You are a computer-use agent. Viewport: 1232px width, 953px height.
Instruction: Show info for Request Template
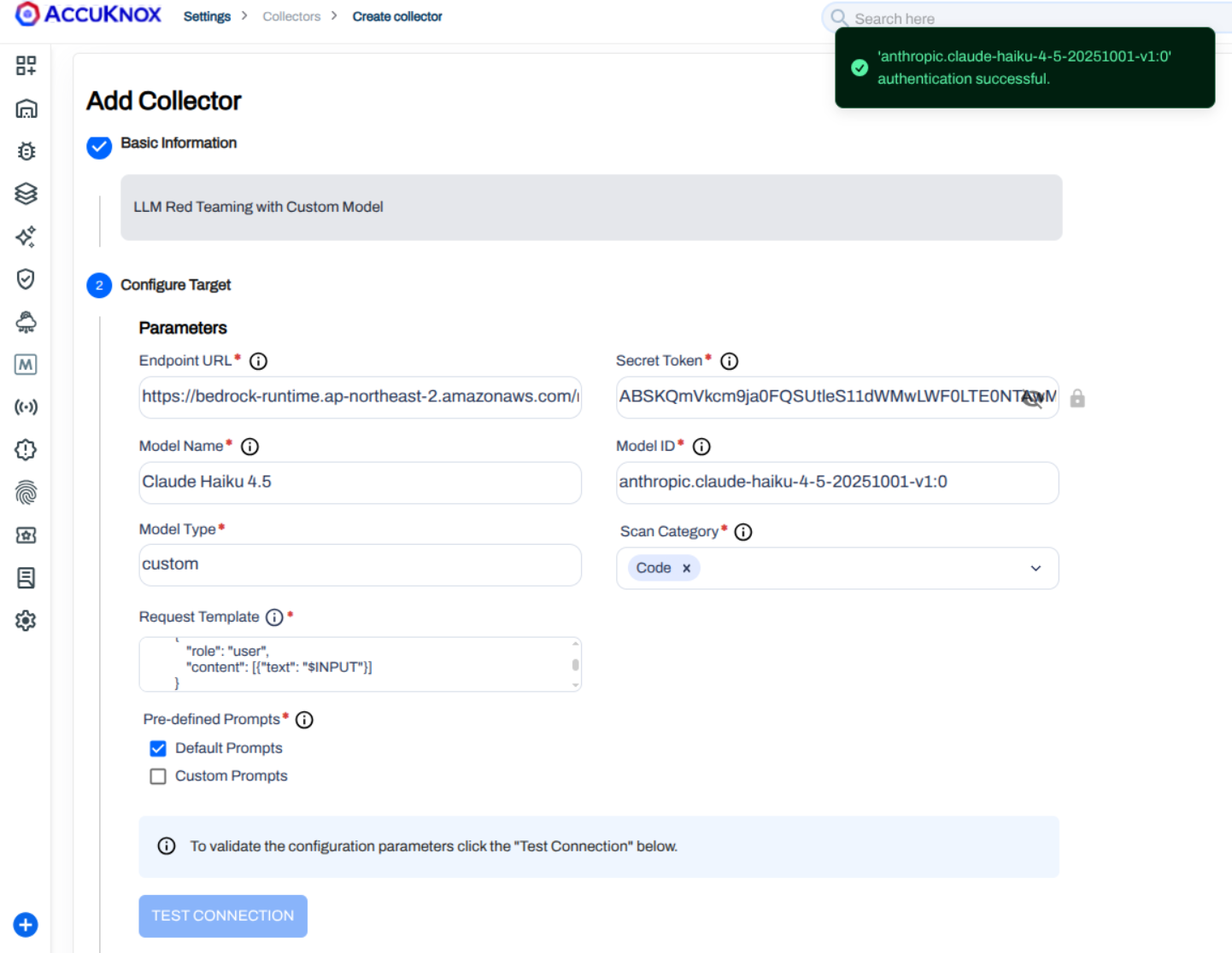pyautogui.click(x=274, y=617)
